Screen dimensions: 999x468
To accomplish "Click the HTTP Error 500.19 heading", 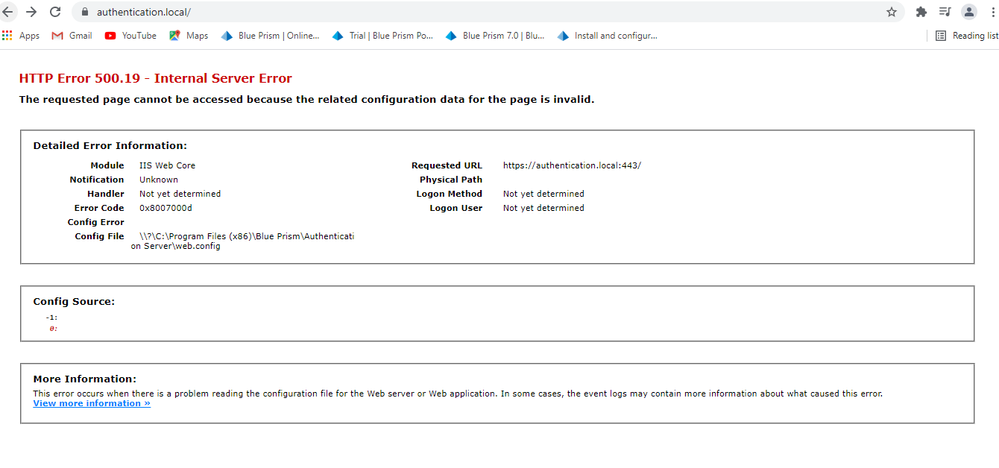I will coord(155,78).
